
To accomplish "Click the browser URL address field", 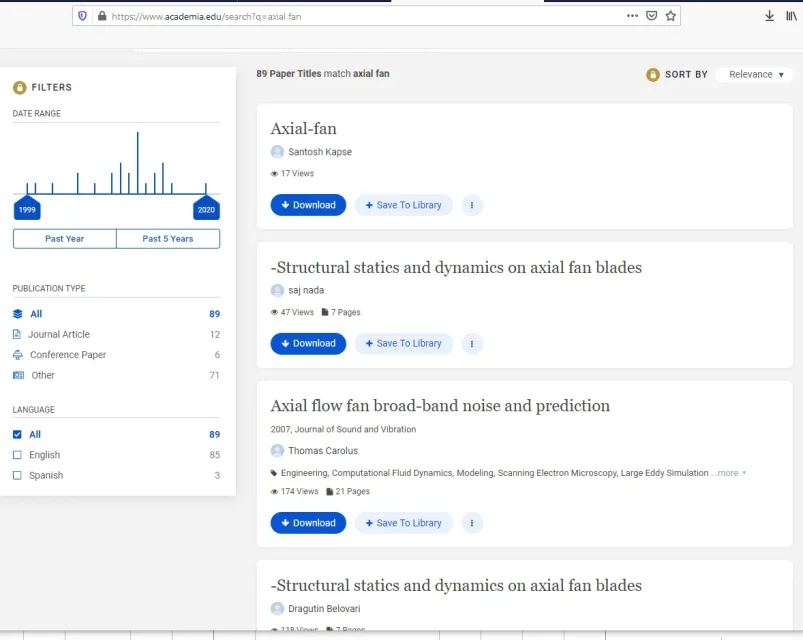I will [x=360, y=16].
